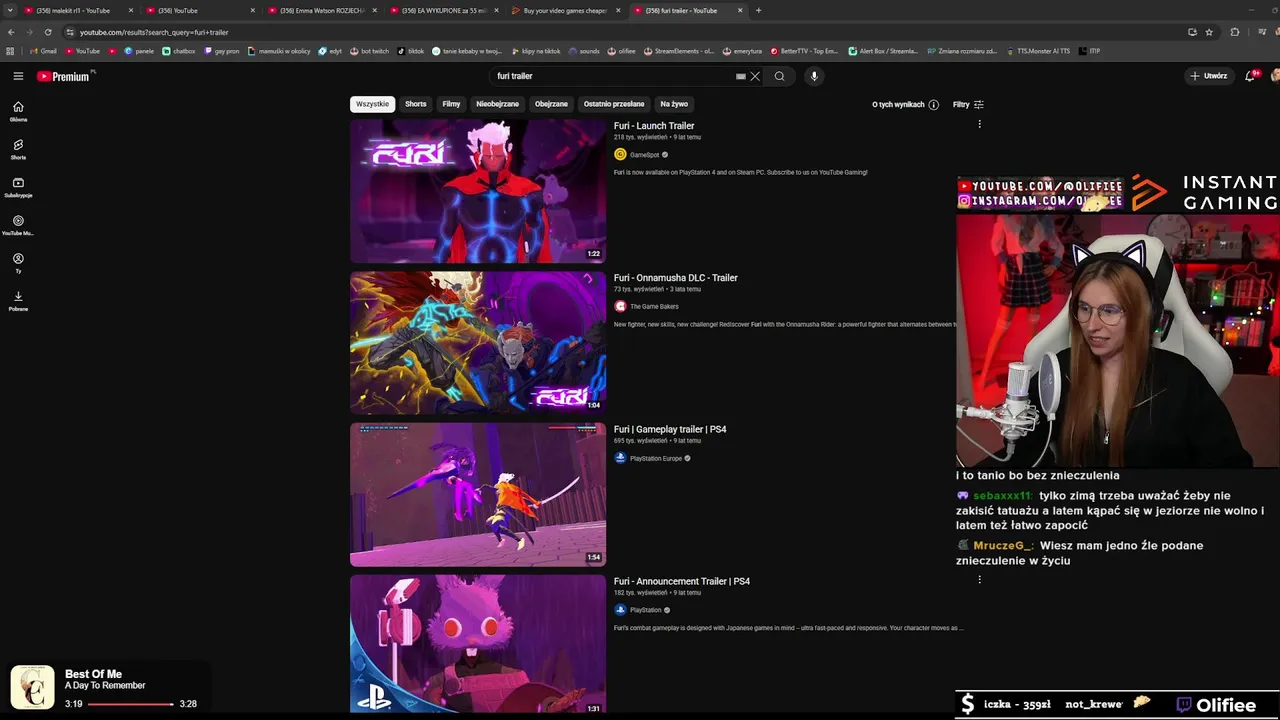Open Furi - Announcement Trailer | PS4 title
This screenshot has height=720, width=1280.
pyautogui.click(x=682, y=581)
